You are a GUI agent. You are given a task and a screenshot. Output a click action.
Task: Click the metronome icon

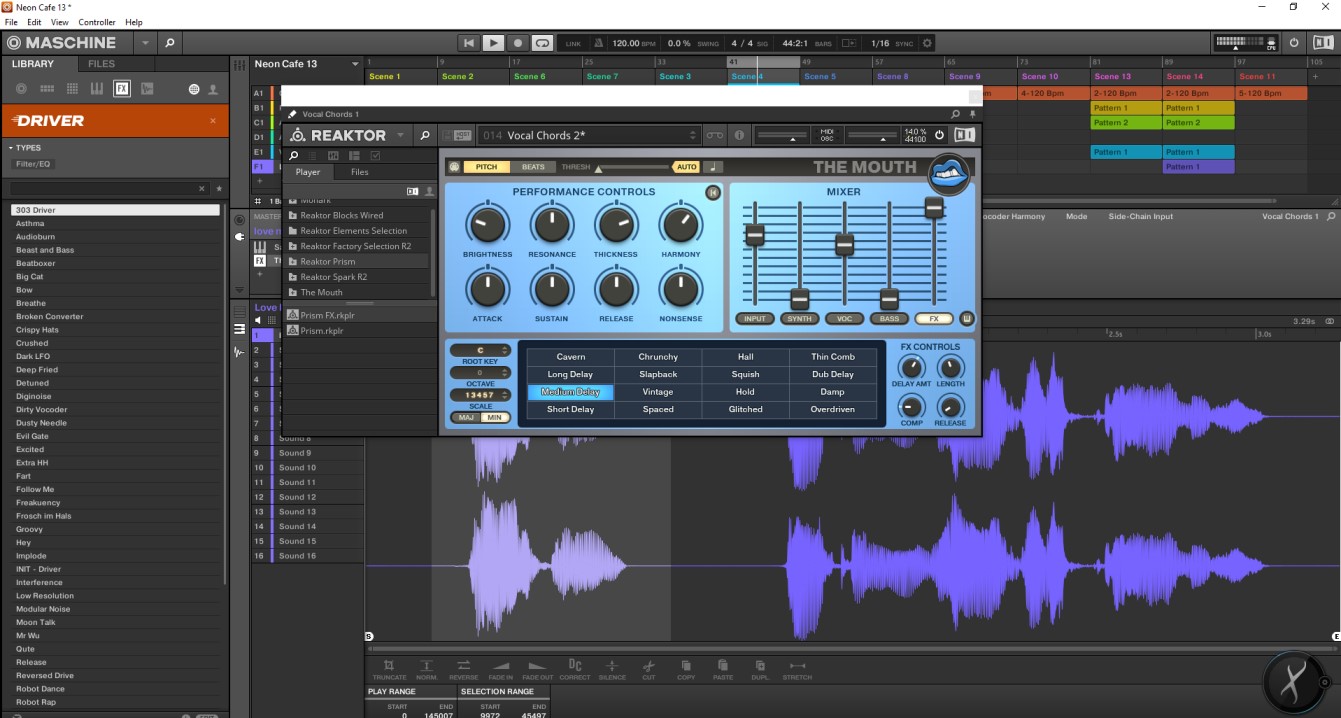pos(598,43)
